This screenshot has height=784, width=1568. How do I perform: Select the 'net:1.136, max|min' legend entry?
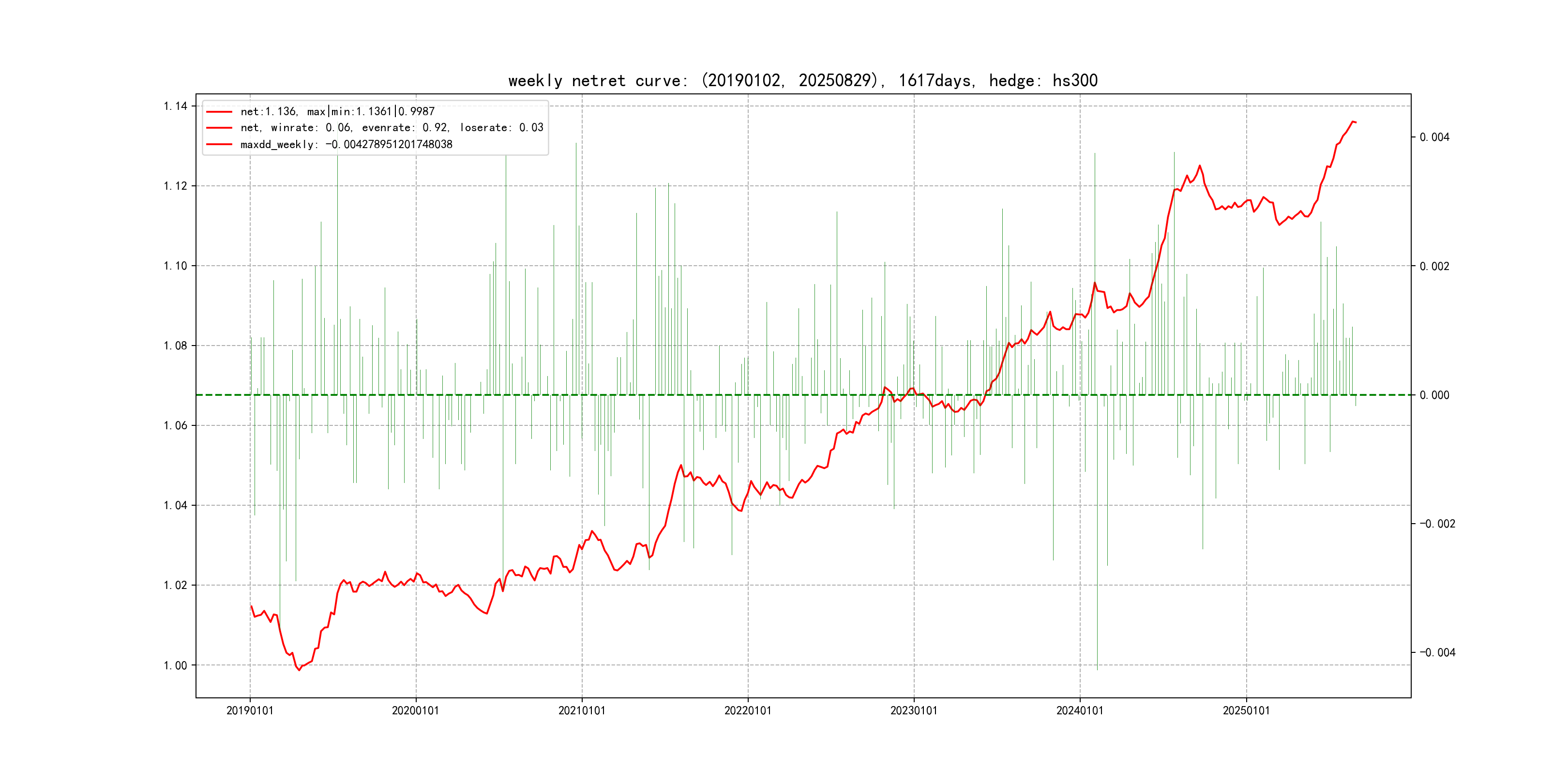pyautogui.click(x=337, y=111)
